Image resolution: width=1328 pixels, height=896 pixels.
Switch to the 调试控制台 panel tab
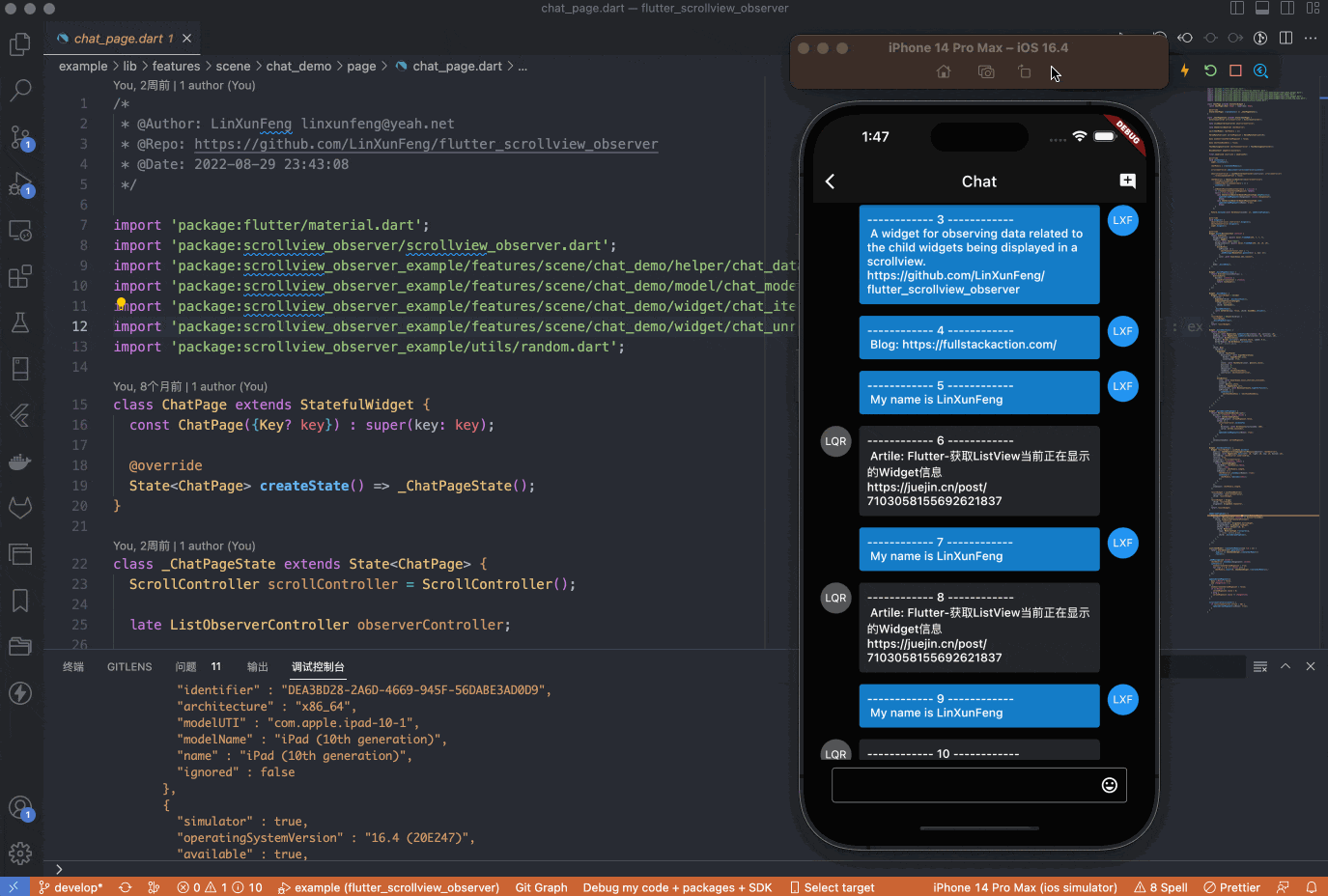(x=318, y=666)
